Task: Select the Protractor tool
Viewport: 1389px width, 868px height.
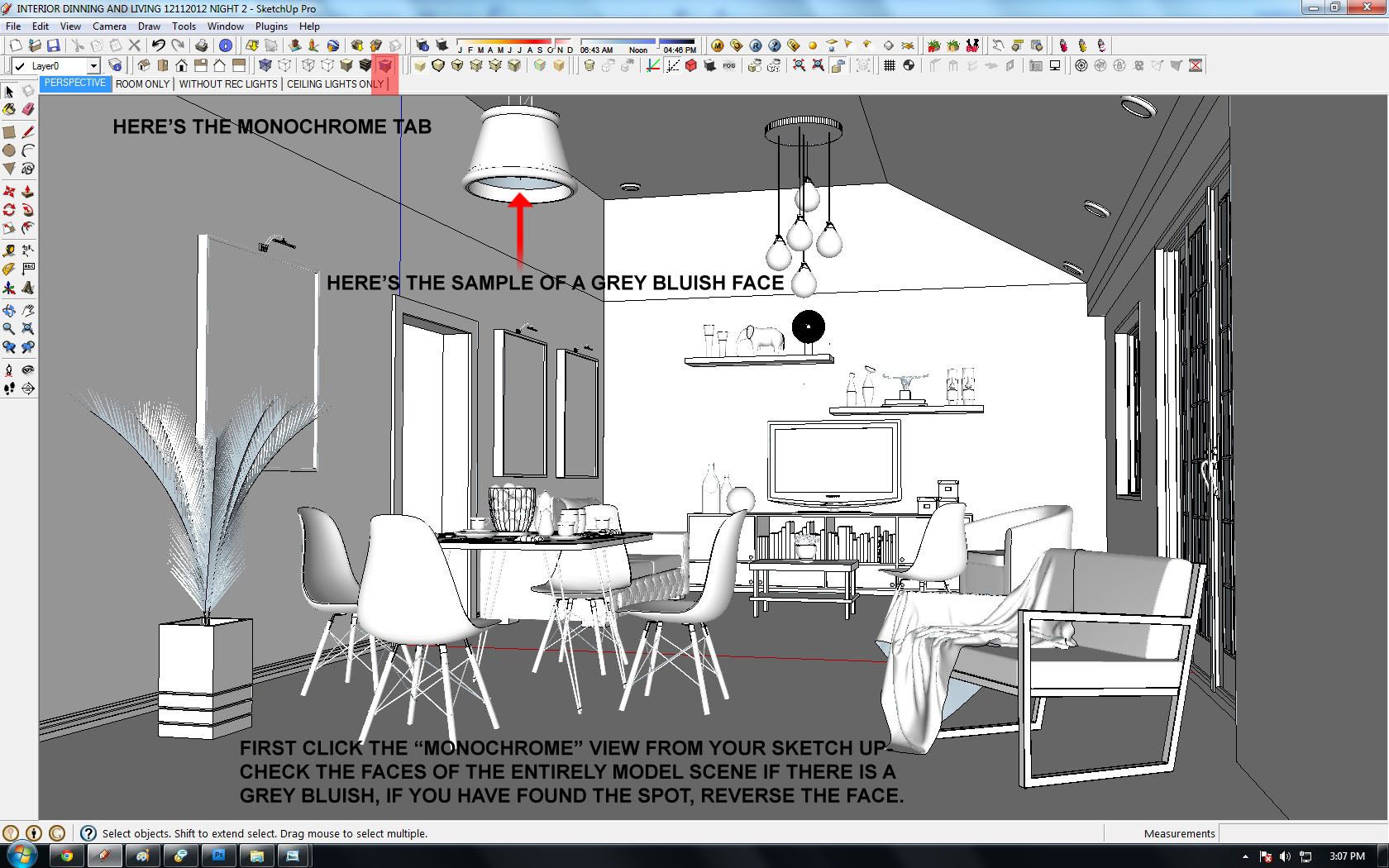Action: coord(9,269)
